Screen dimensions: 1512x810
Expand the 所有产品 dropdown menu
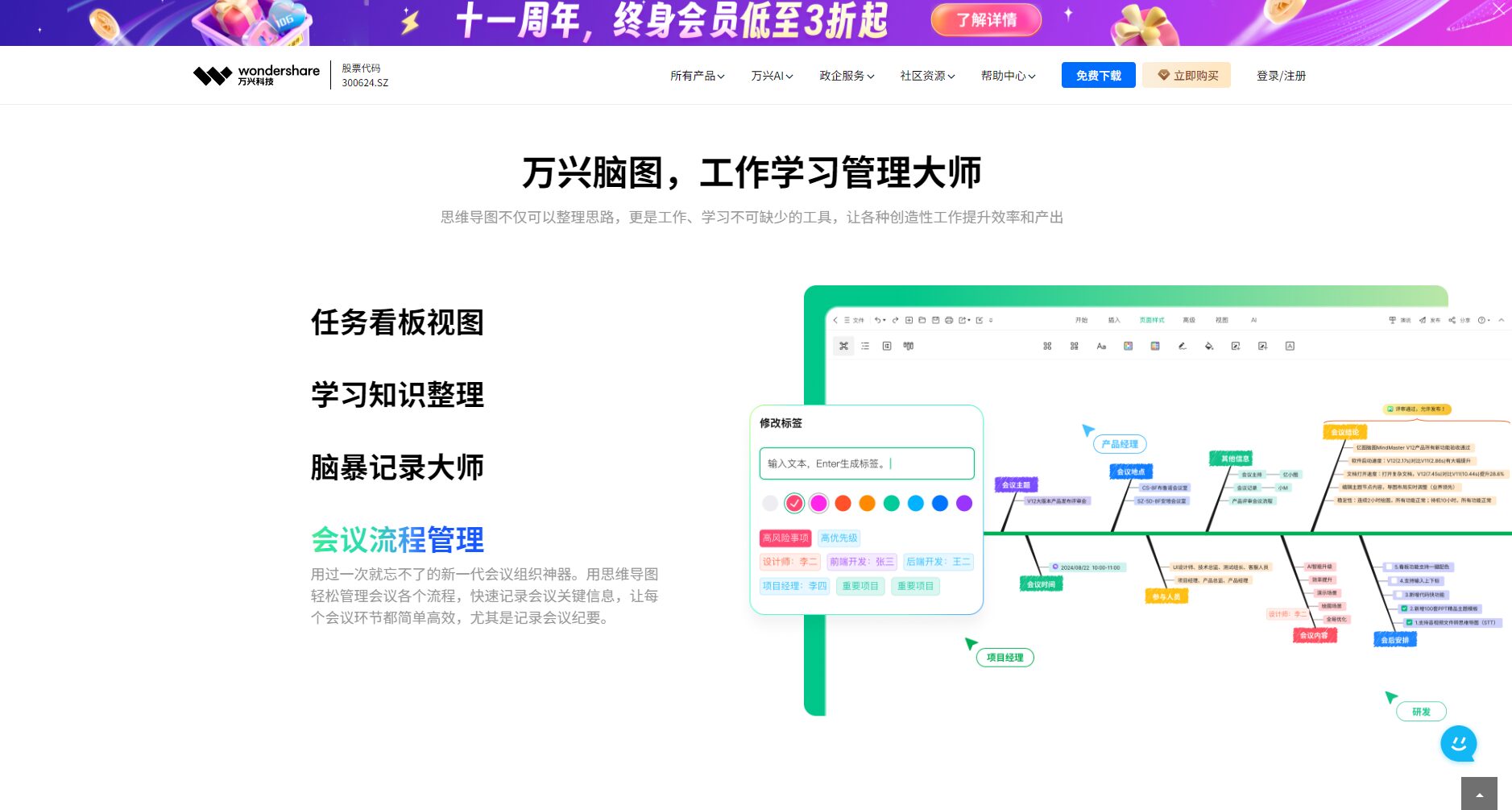pyautogui.click(x=697, y=76)
